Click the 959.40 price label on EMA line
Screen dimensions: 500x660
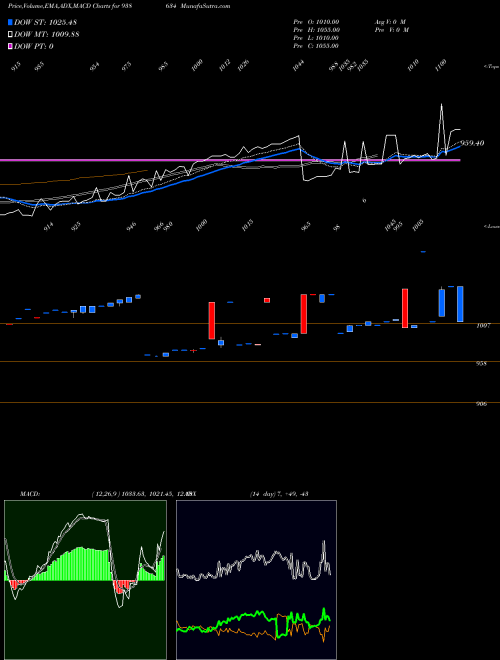[472, 143]
